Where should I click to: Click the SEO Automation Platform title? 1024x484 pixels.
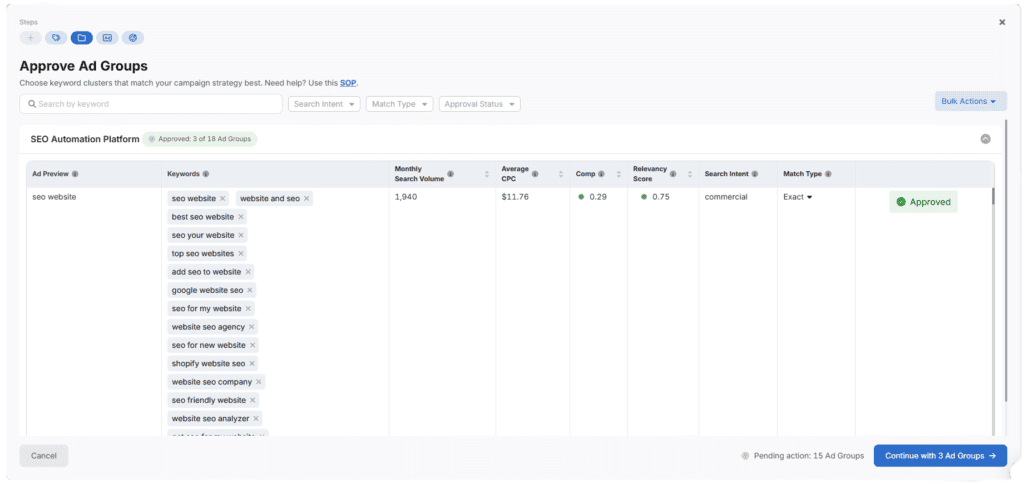(x=85, y=139)
